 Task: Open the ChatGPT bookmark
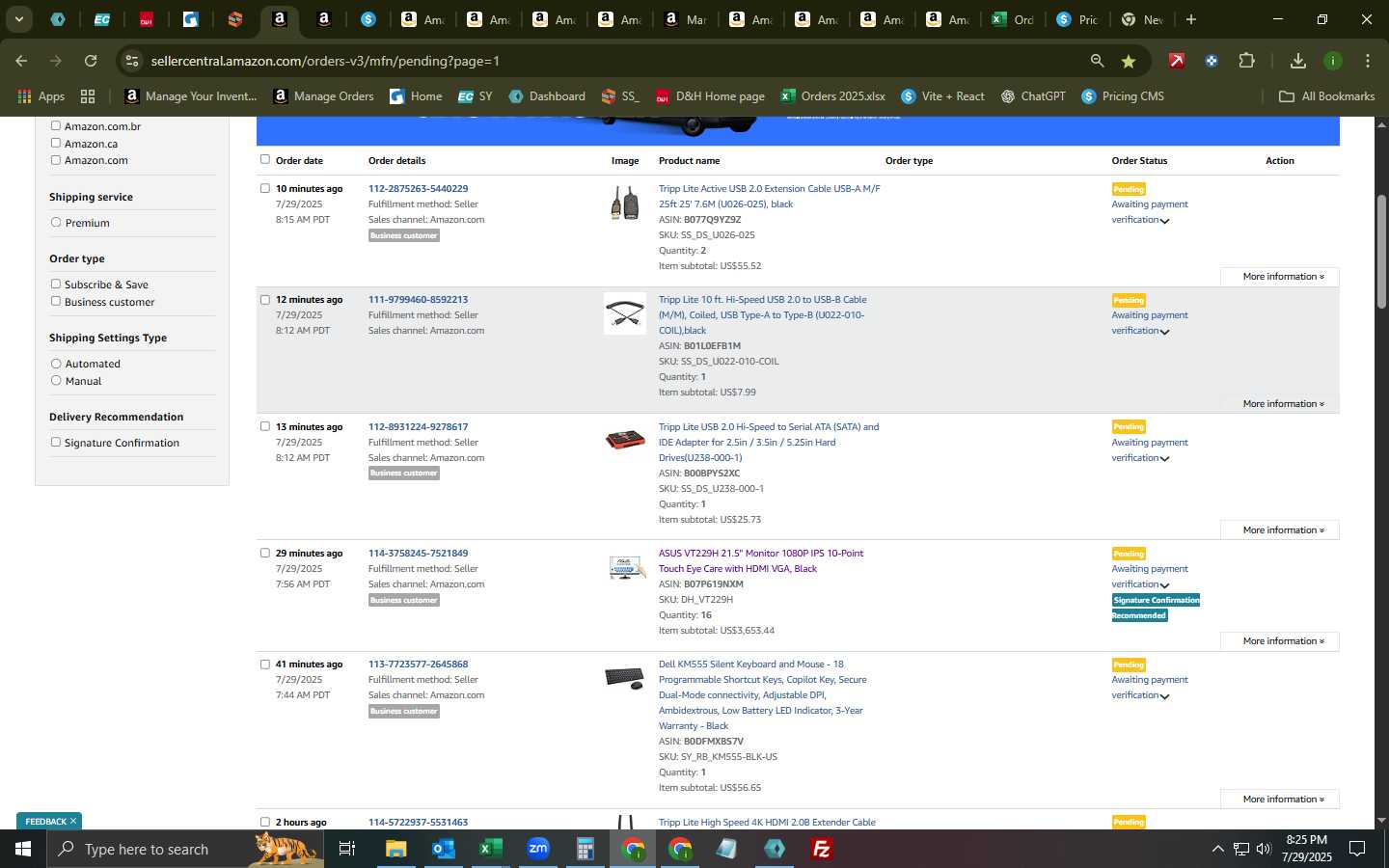click(1033, 96)
